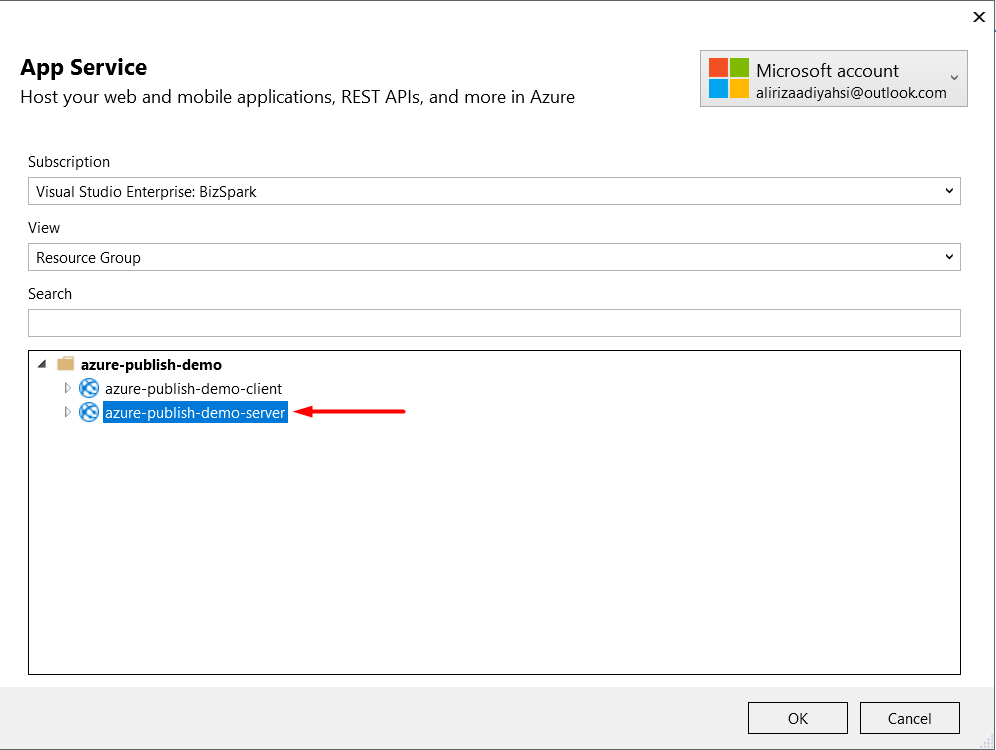
Task: Open the View dropdown showing Resource Group
Action: click(x=494, y=257)
